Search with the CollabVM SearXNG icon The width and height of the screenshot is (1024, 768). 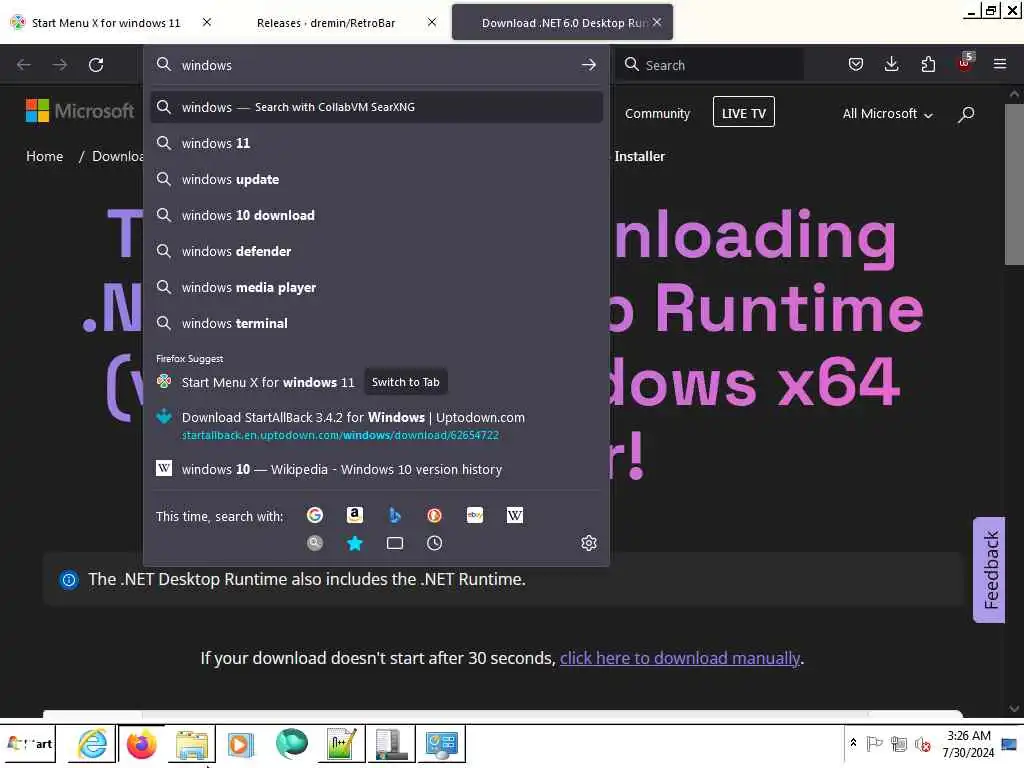(315, 543)
